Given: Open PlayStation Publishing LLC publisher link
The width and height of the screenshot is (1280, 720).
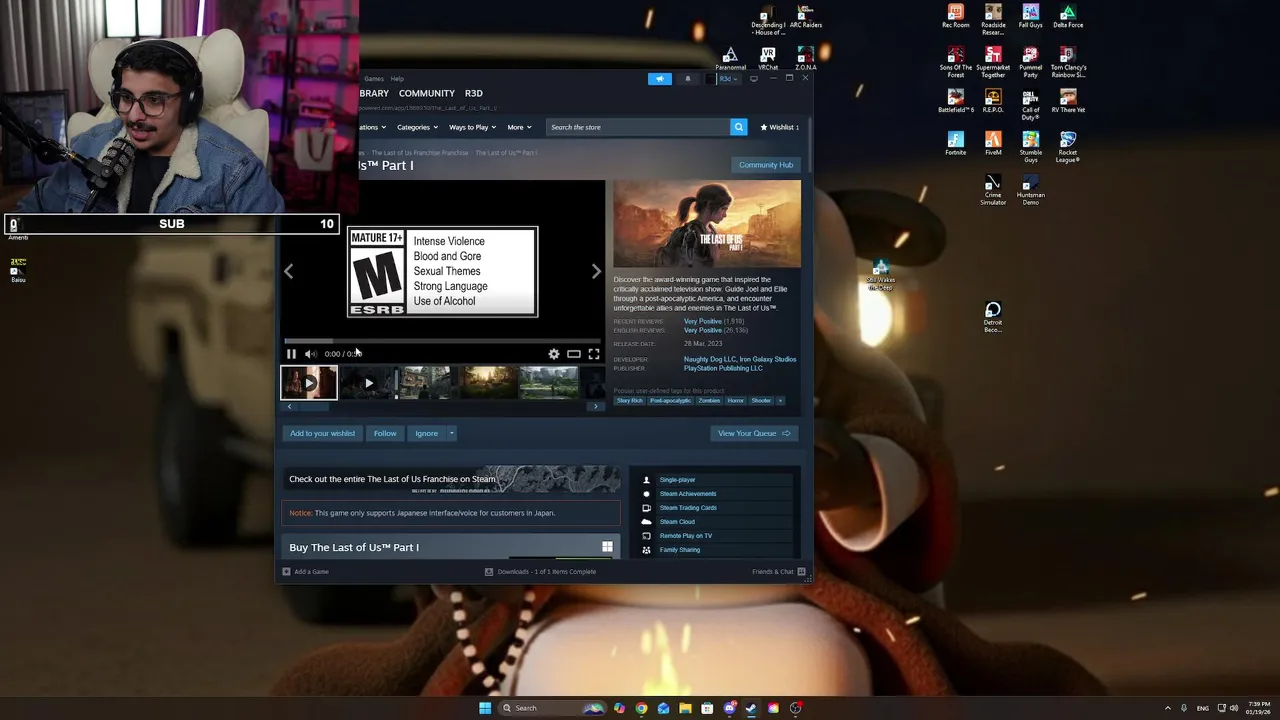Looking at the screenshot, I should [723, 368].
